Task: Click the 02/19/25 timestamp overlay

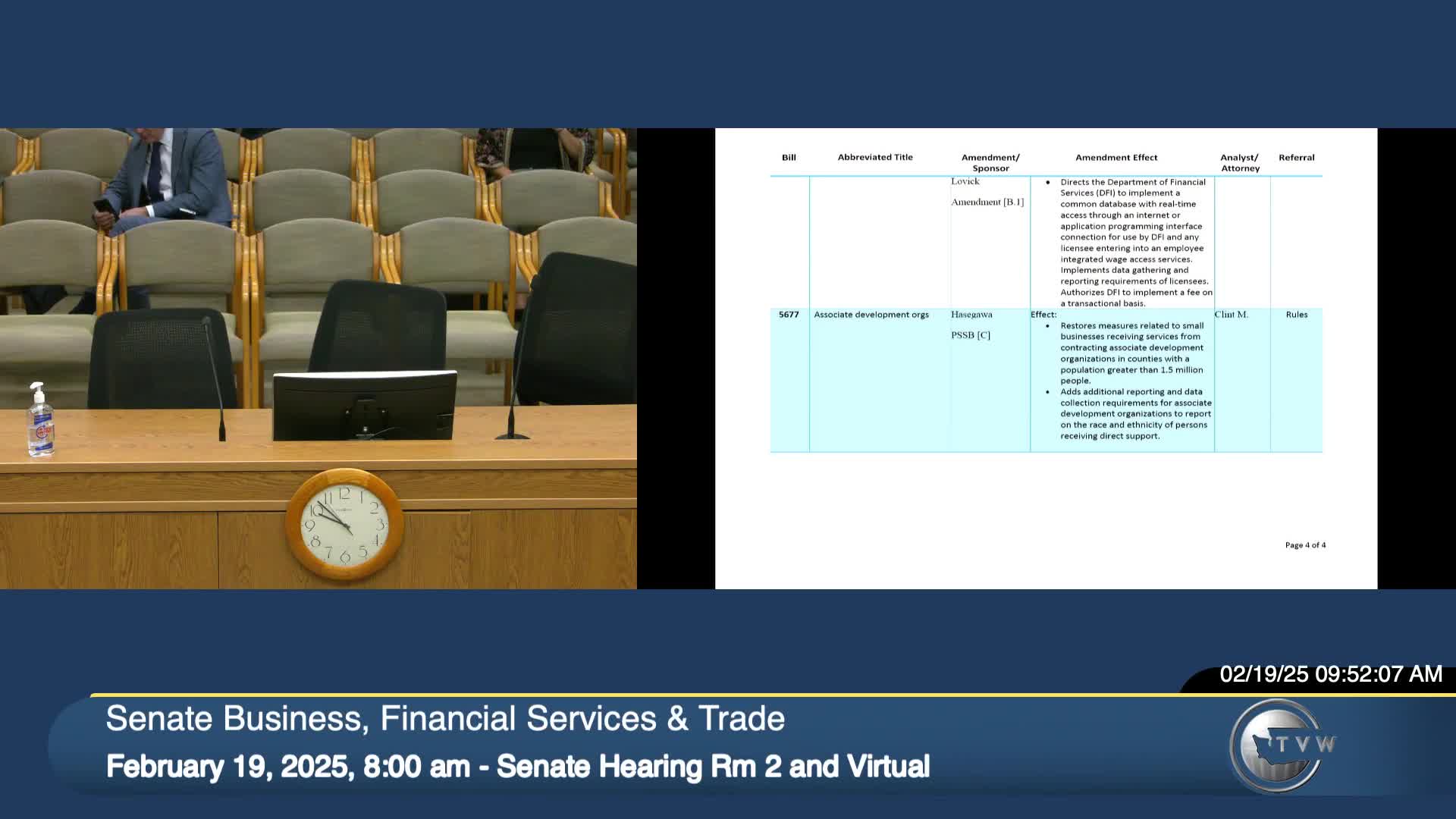Action: [x=1330, y=674]
